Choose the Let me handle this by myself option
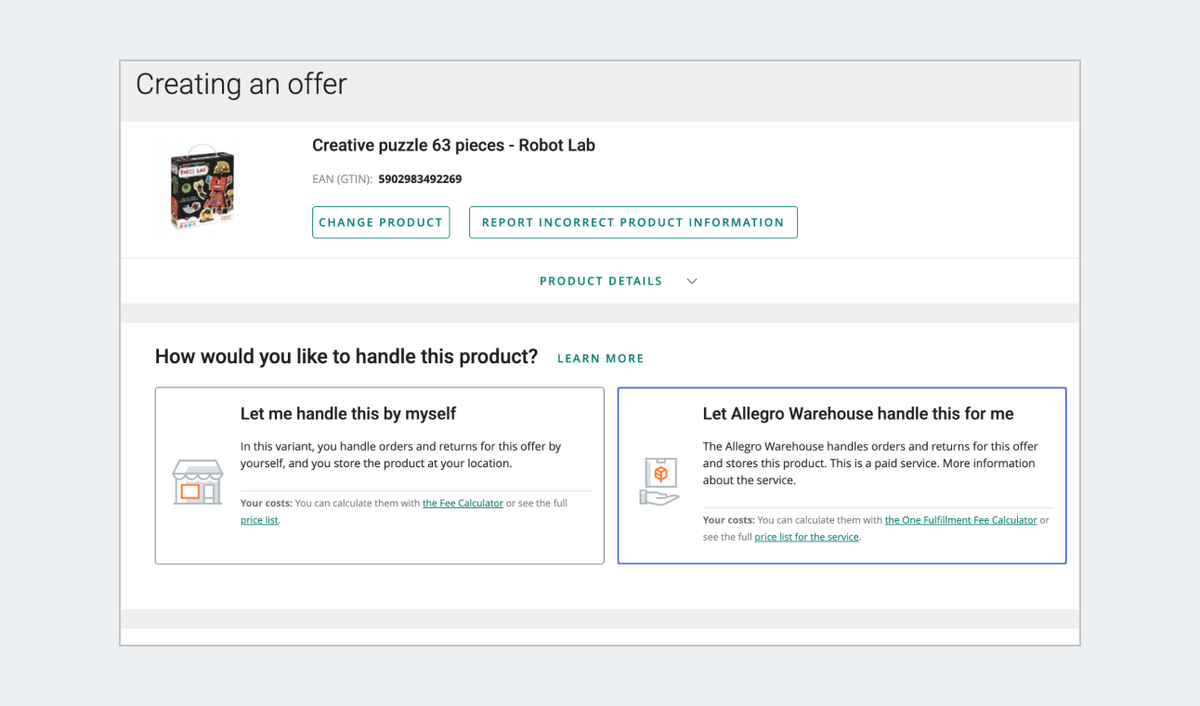The height and width of the screenshot is (706, 1200). tap(379, 475)
